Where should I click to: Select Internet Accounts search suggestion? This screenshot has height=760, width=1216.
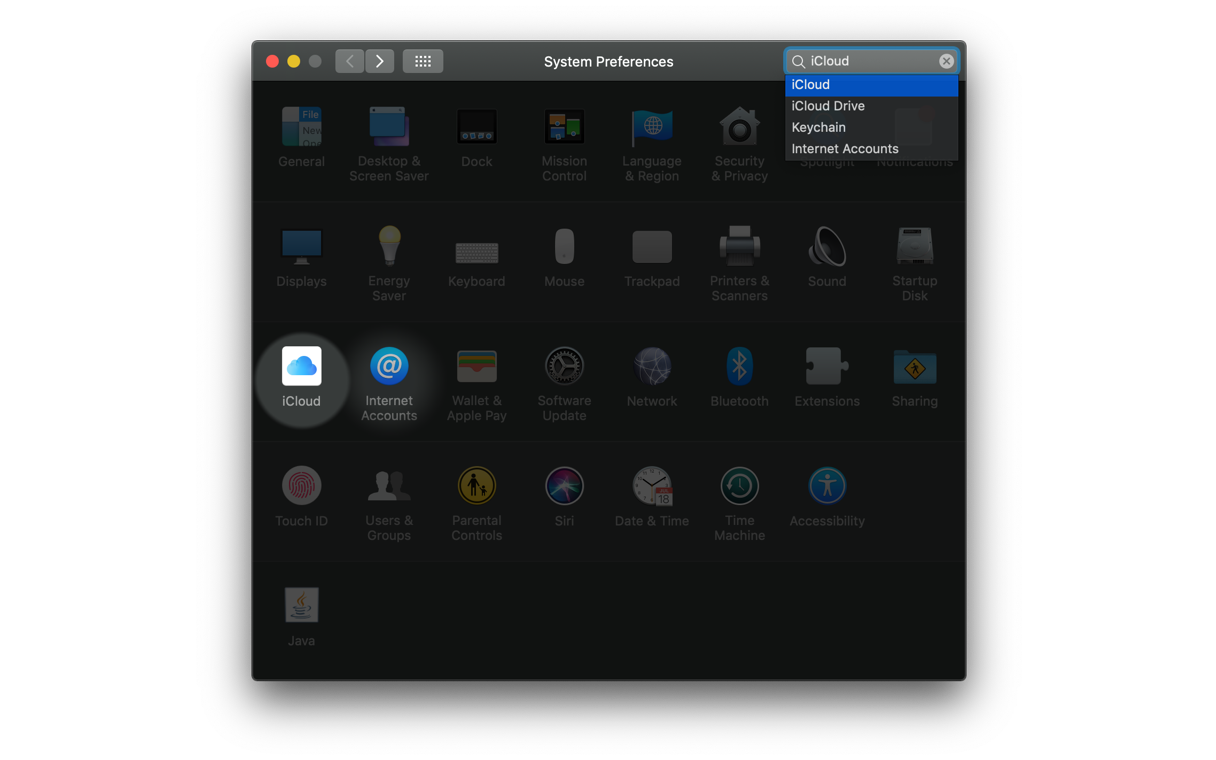(871, 149)
